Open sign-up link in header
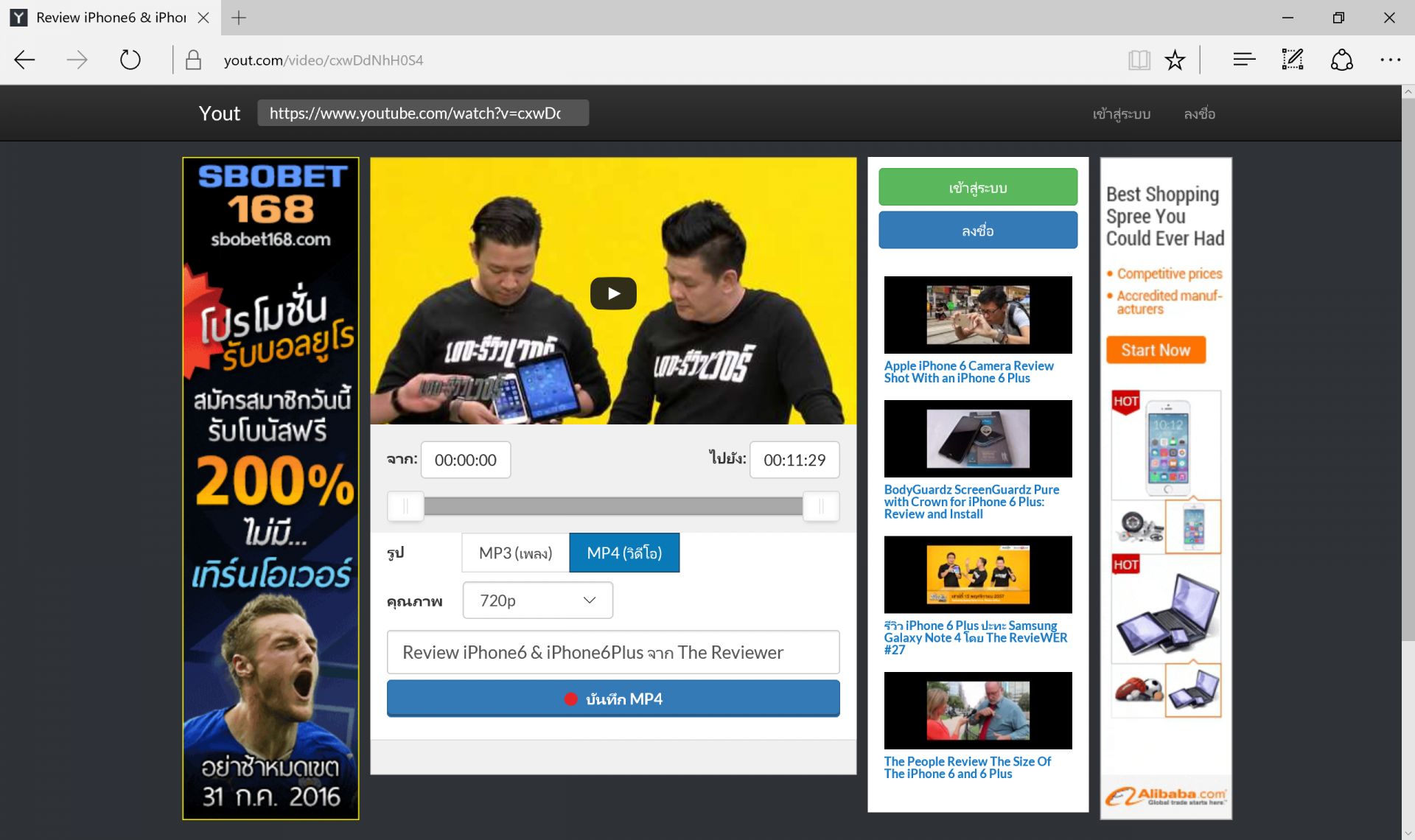The image size is (1415, 840). click(1200, 113)
